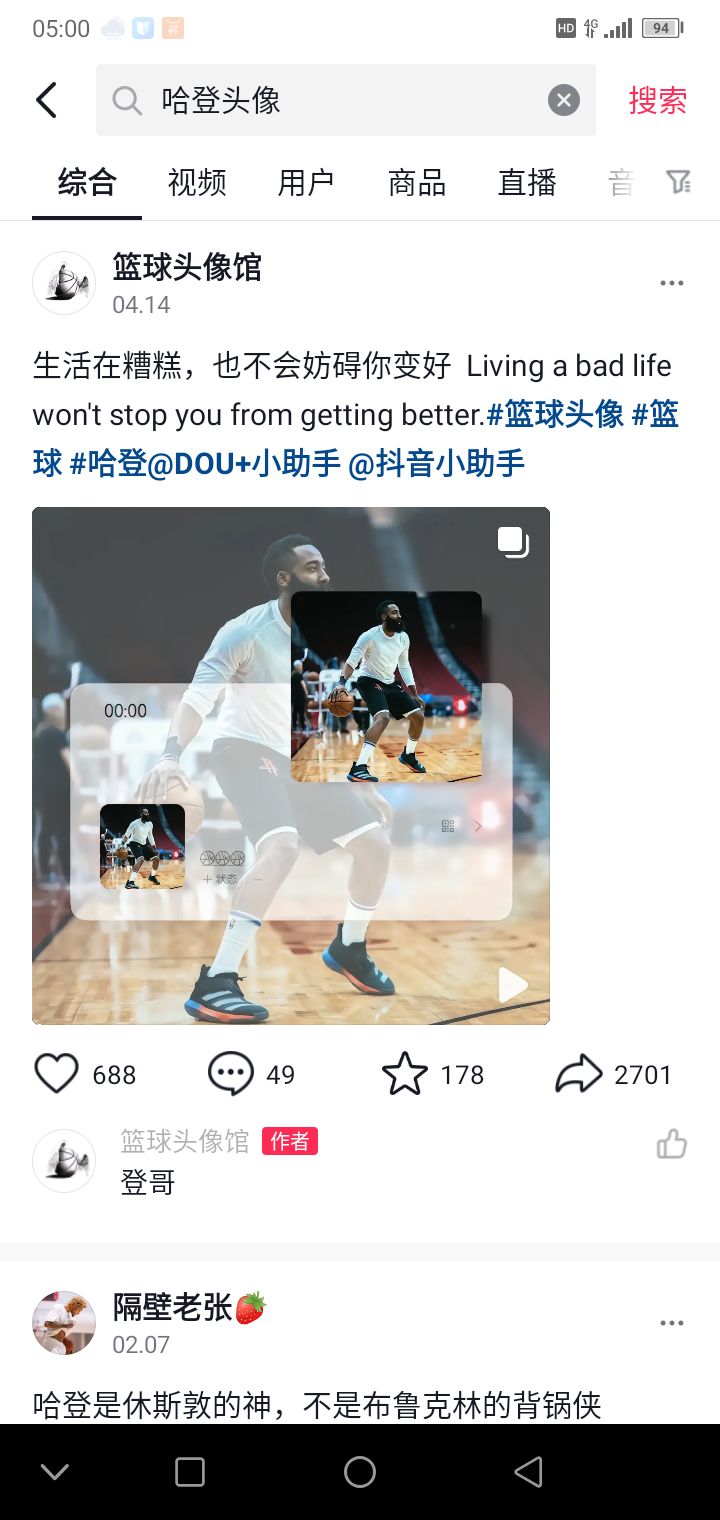Open the Harden basketball post image
The width and height of the screenshot is (720, 1520).
[291, 766]
